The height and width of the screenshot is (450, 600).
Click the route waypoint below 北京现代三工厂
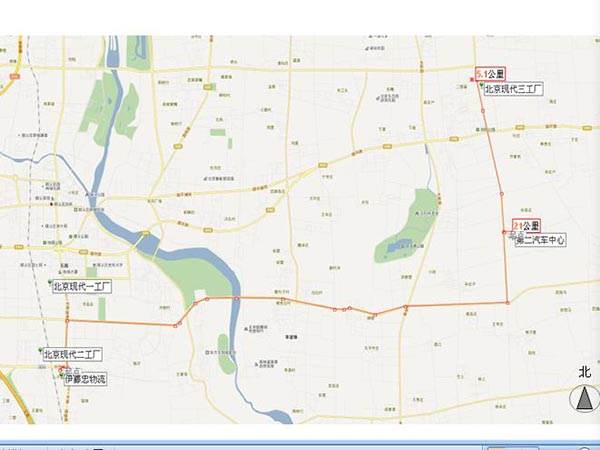[485, 110]
